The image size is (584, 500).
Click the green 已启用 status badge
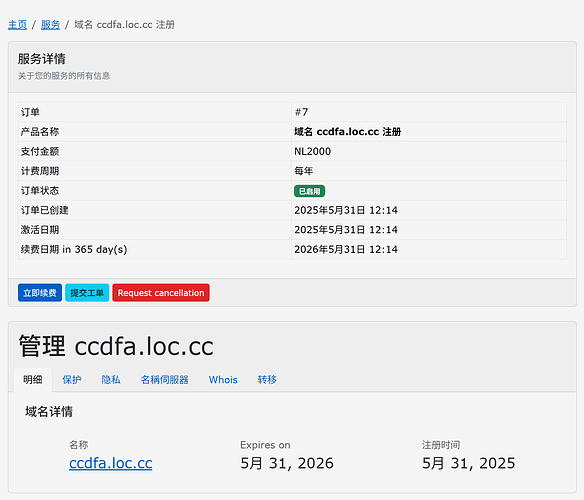pyautogui.click(x=310, y=191)
